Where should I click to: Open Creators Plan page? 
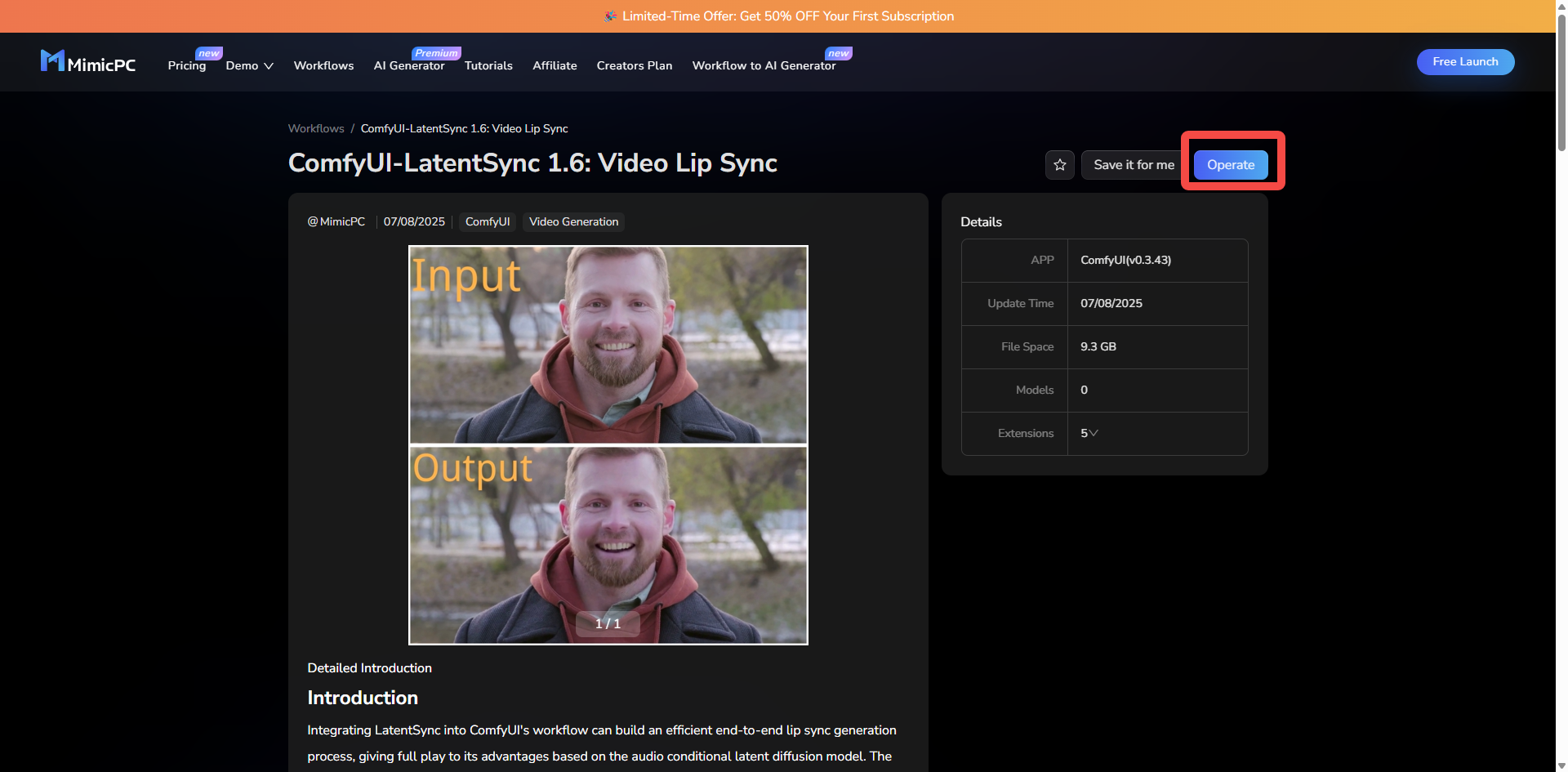(635, 65)
